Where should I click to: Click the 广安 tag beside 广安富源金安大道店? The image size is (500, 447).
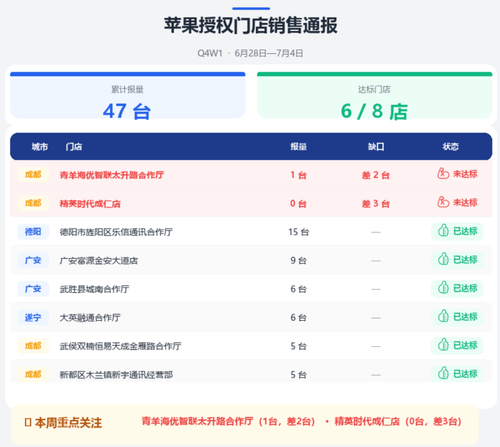click(x=33, y=260)
